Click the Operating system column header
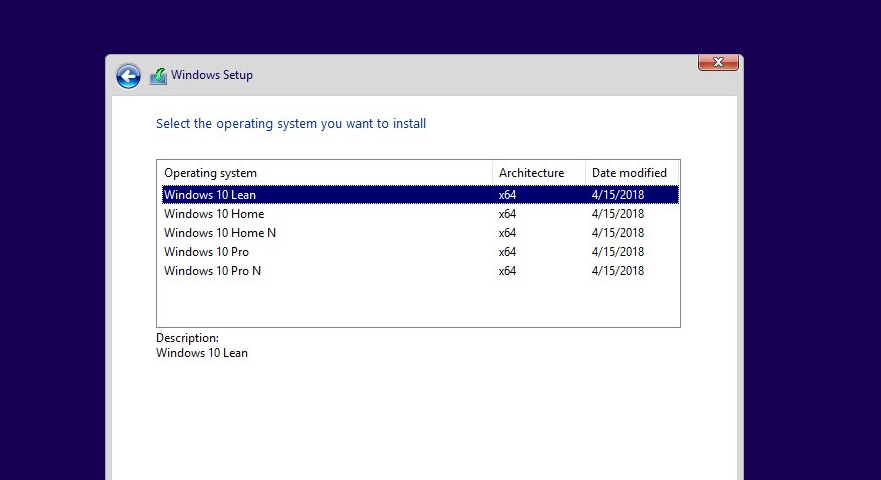 pos(210,173)
